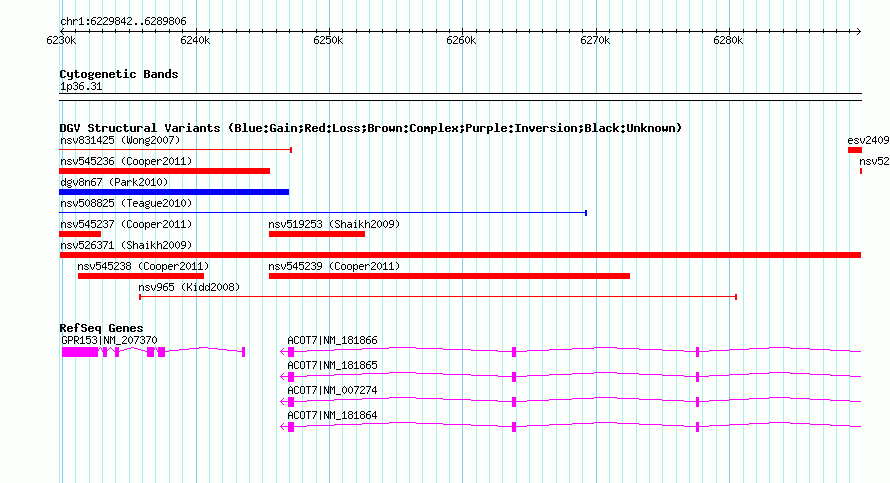
Task: Open the nsv508825 (Teague2010) variant label
Action: click(x=127, y=203)
